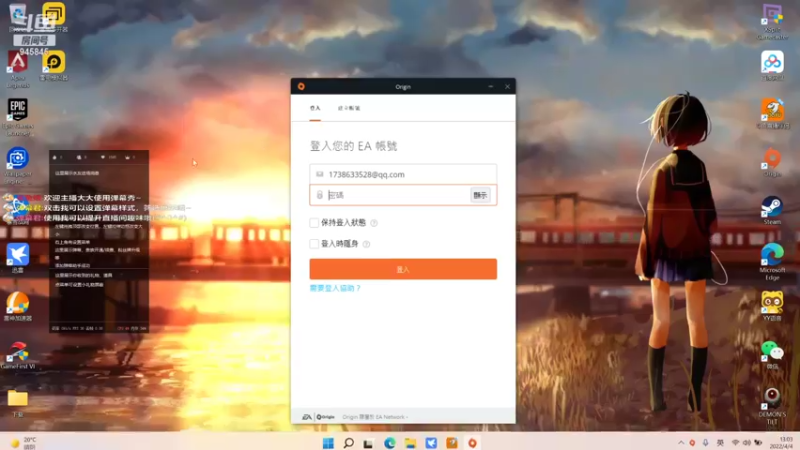Enable the 登入時隱身 checkbox

(314, 244)
